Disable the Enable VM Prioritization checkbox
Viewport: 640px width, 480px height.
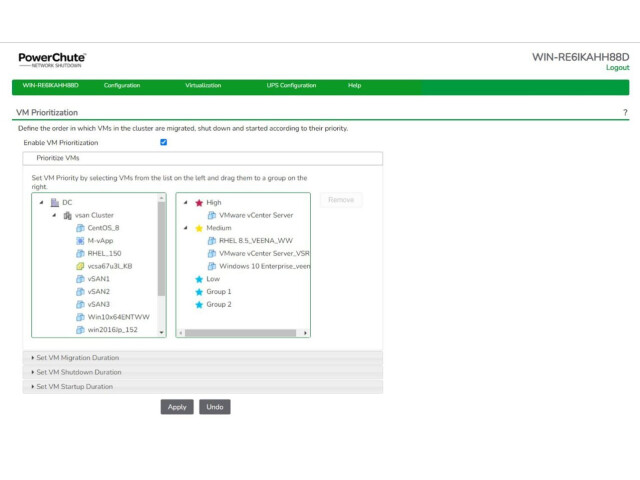tap(164, 142)
